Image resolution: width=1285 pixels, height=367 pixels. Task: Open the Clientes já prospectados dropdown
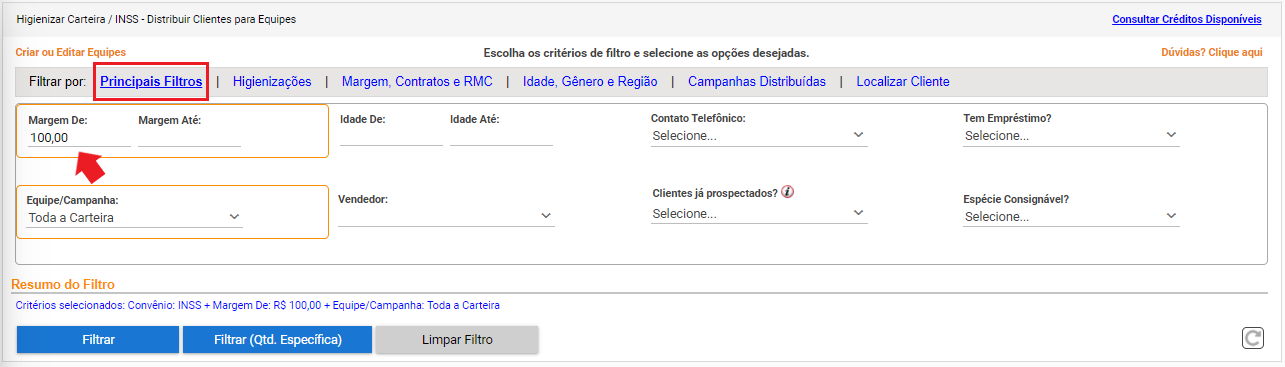click(759, 214)
